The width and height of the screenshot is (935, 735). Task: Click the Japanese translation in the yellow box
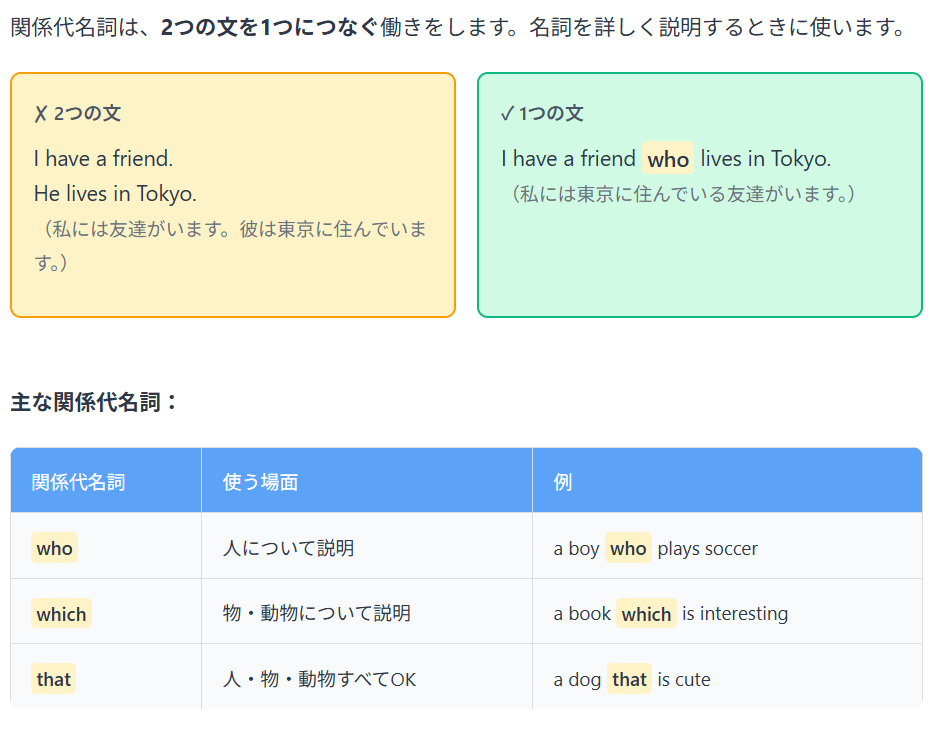(230, 246)
